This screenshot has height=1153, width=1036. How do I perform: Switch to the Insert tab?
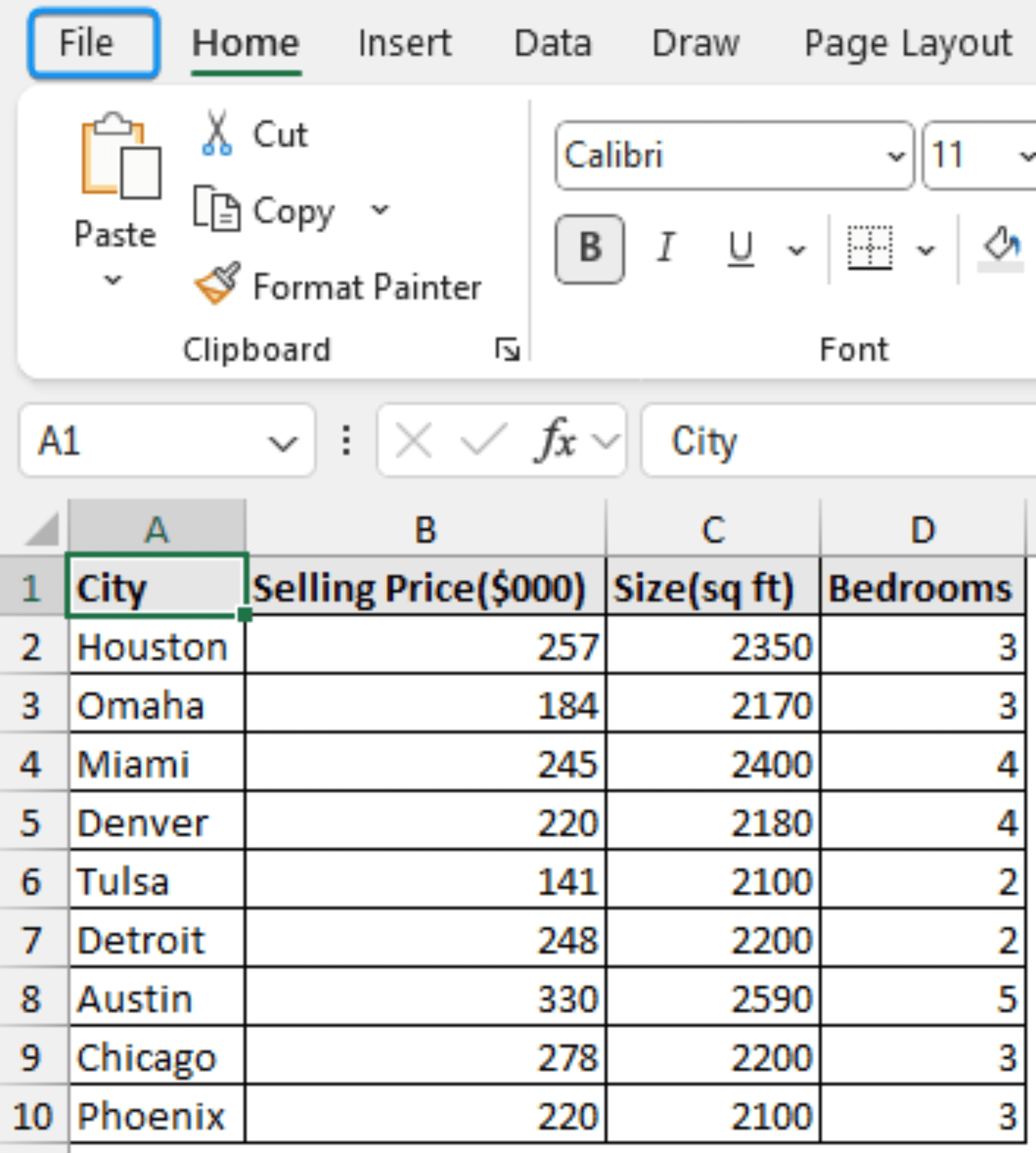pos(405,43)
